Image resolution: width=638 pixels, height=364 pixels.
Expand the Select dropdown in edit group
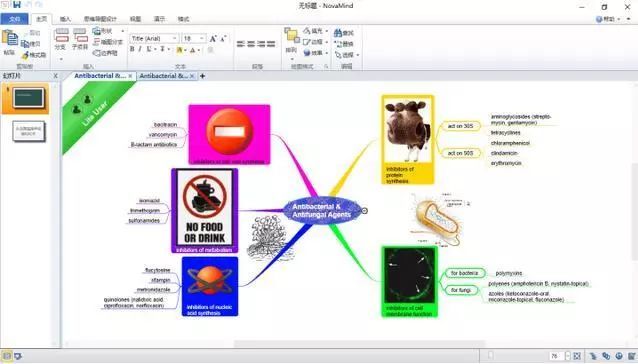pos(358,55)
